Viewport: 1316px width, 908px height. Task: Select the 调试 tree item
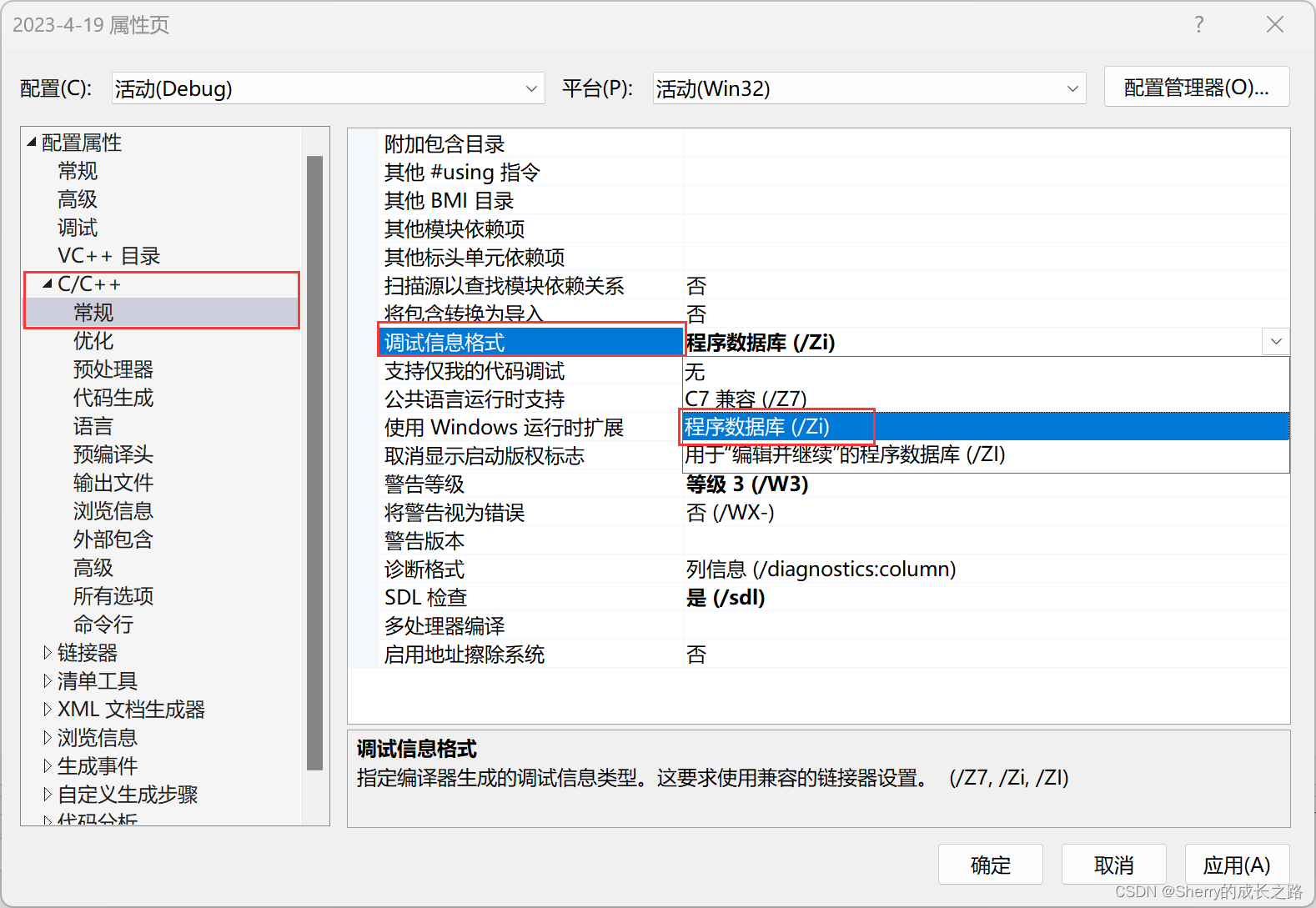pos(78,228)
